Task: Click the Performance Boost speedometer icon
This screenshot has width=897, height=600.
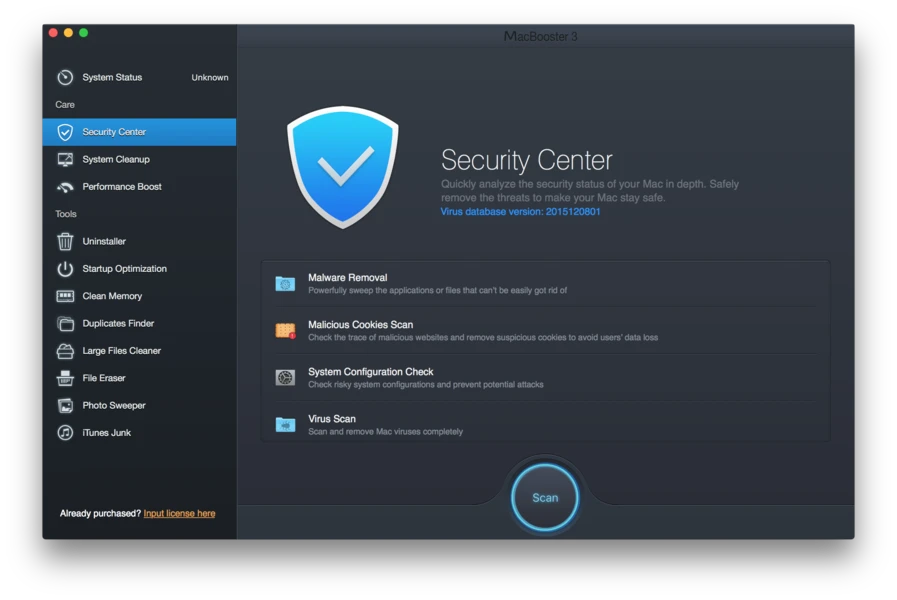Action: 65,187
